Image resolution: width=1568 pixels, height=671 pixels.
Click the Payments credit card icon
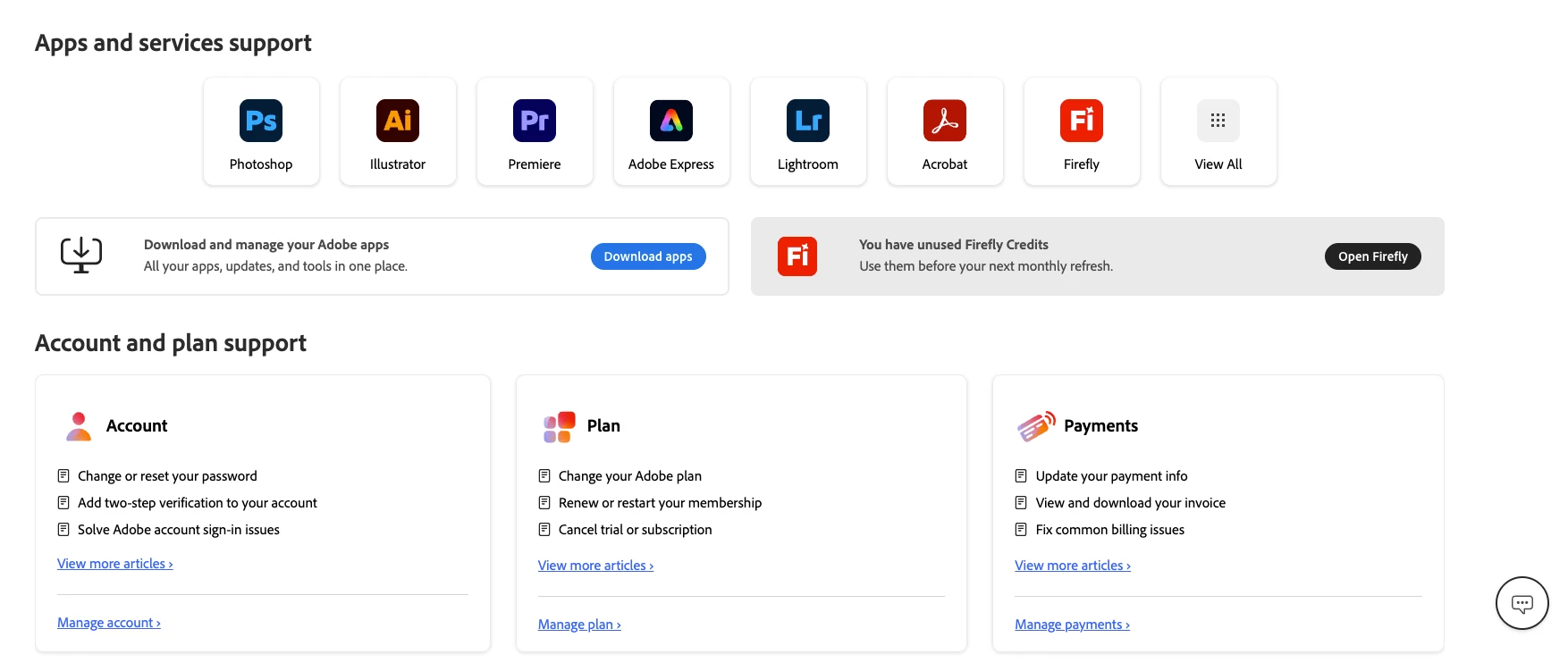tap(1036, 426)
